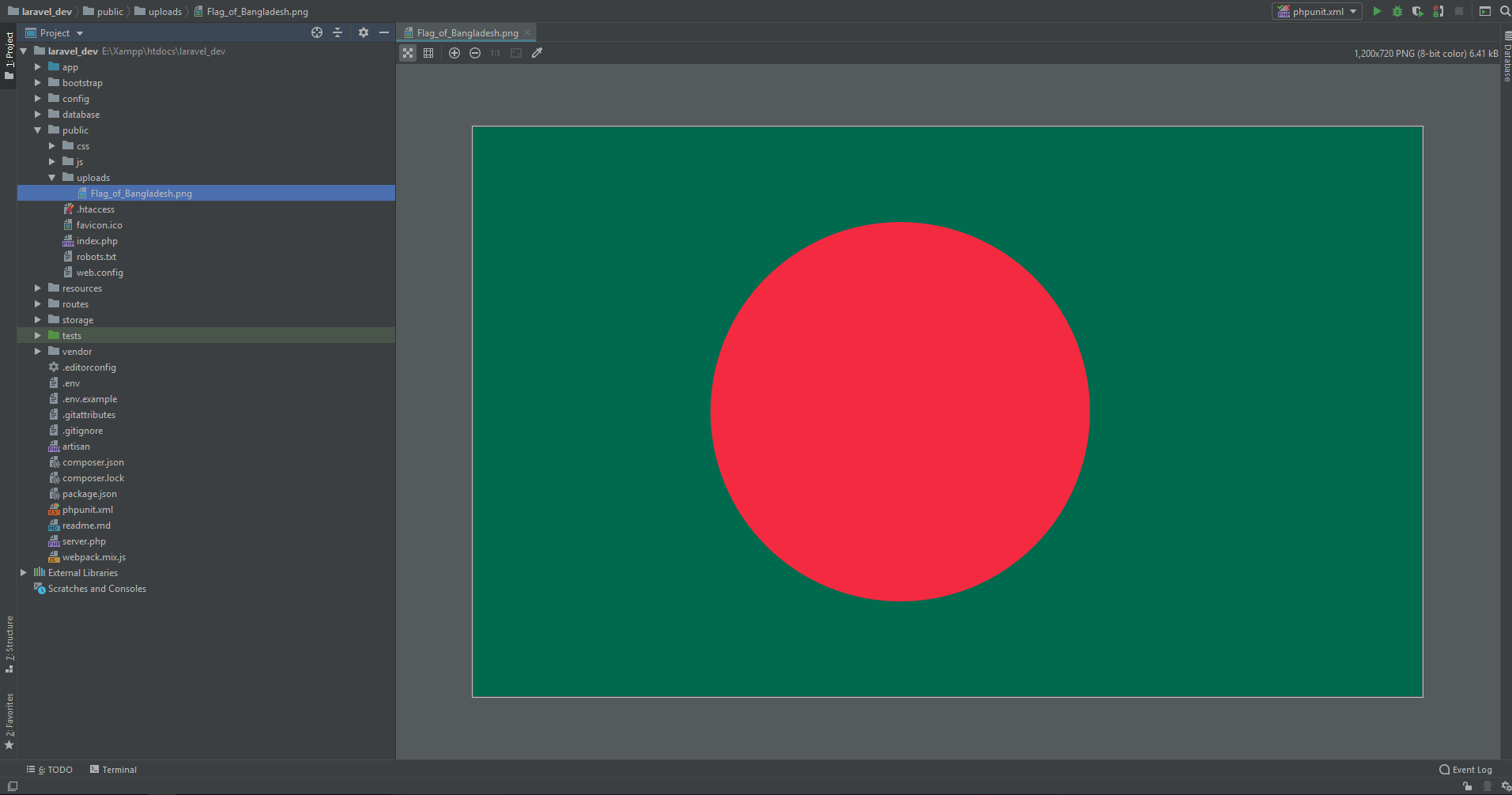Zoom out of the image

475,53
